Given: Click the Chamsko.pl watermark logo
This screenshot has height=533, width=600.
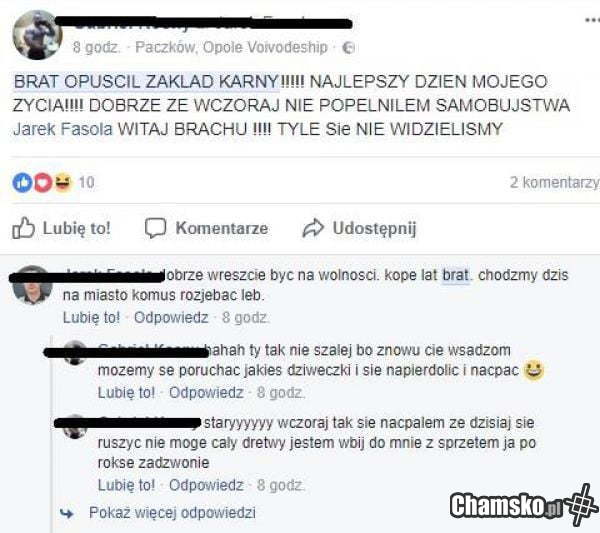Looking at the screenshot, I should (524, 505).
